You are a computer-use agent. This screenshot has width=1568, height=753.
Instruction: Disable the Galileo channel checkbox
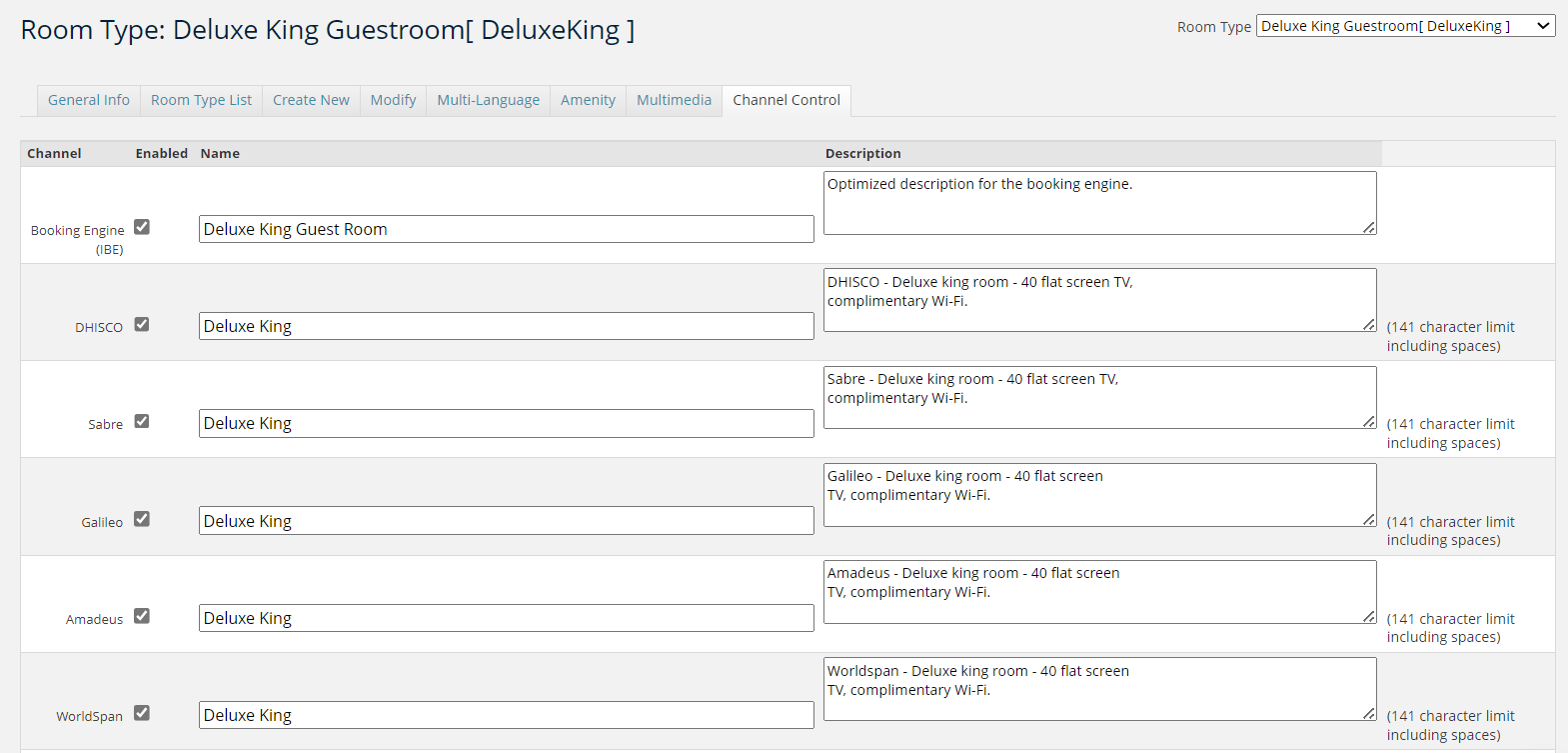click(142, 519)
